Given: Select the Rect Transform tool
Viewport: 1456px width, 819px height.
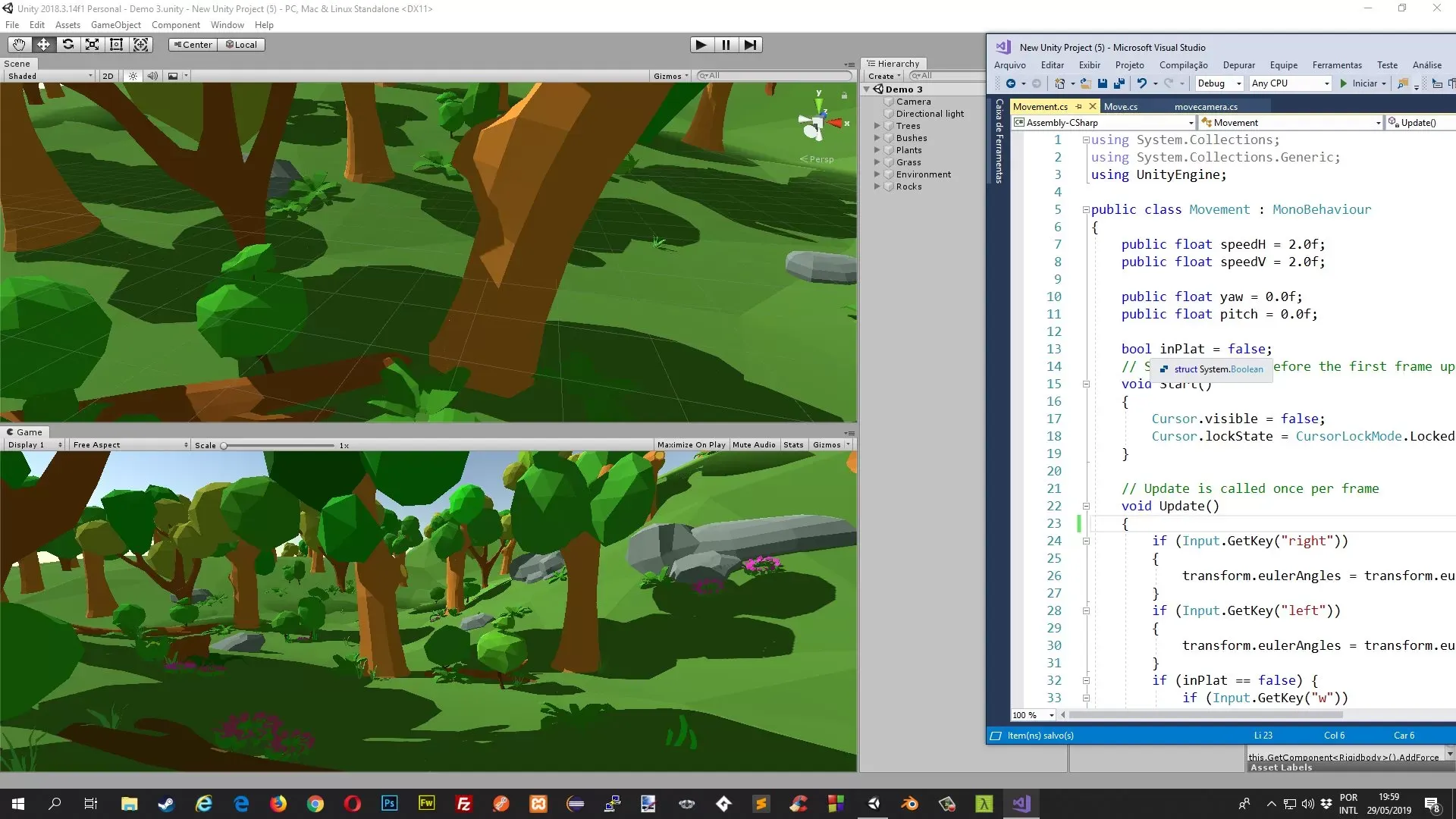Looking at the screenshot, I should 116,45.
